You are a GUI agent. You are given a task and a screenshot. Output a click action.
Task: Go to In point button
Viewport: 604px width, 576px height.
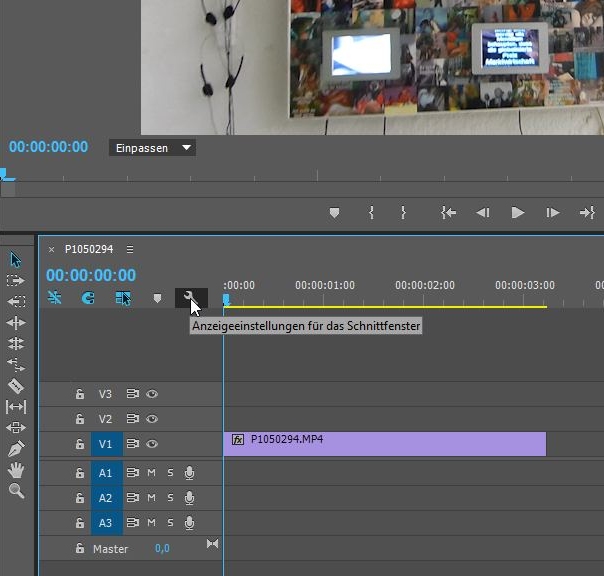pyautogui.click(x=449, y=213)
